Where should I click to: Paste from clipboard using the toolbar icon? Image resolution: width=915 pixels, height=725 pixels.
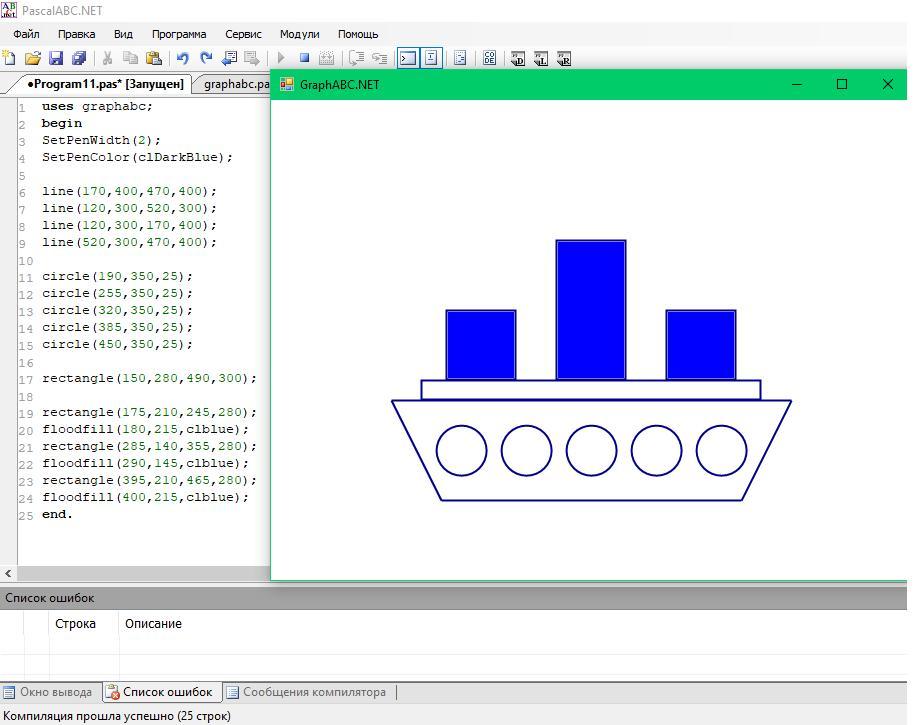point(153,58)
